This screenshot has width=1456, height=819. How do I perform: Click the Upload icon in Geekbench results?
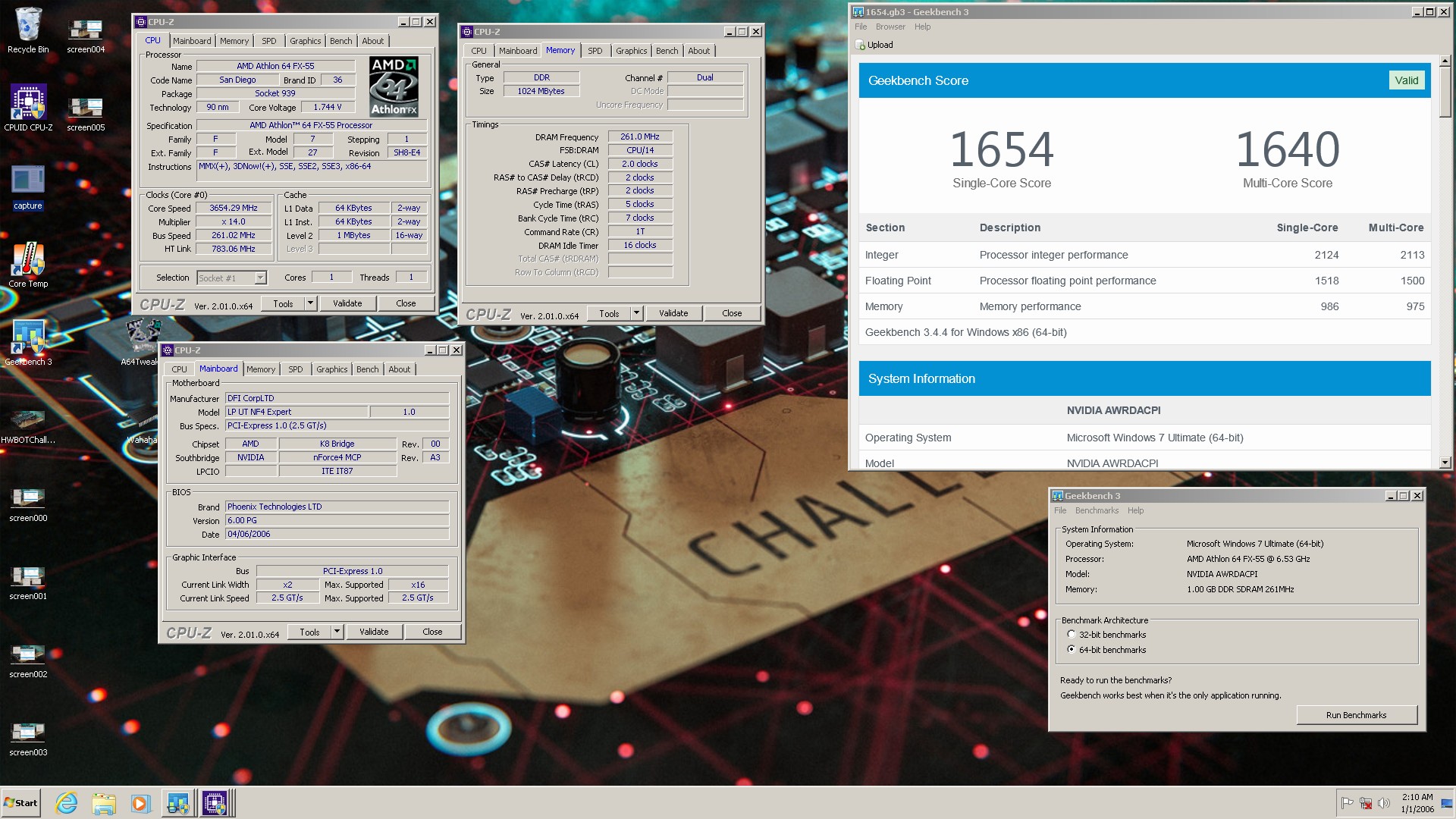pyautogui.click(x=861, y=45)
